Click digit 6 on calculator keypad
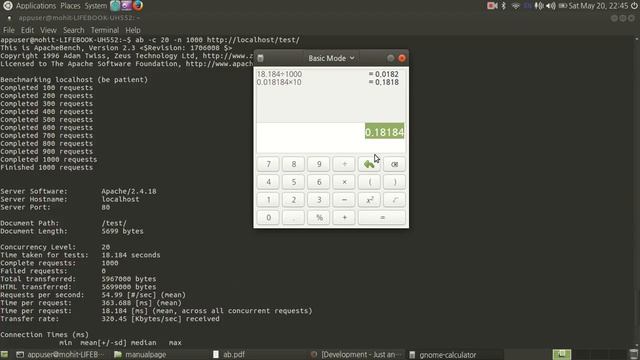Screen dimensions: 640x360 tap(319, 182)
